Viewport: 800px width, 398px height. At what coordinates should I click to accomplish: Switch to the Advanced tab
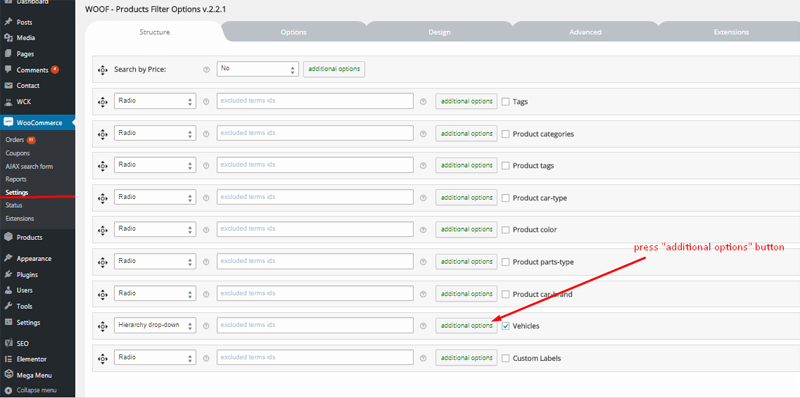tap(585, 32)
